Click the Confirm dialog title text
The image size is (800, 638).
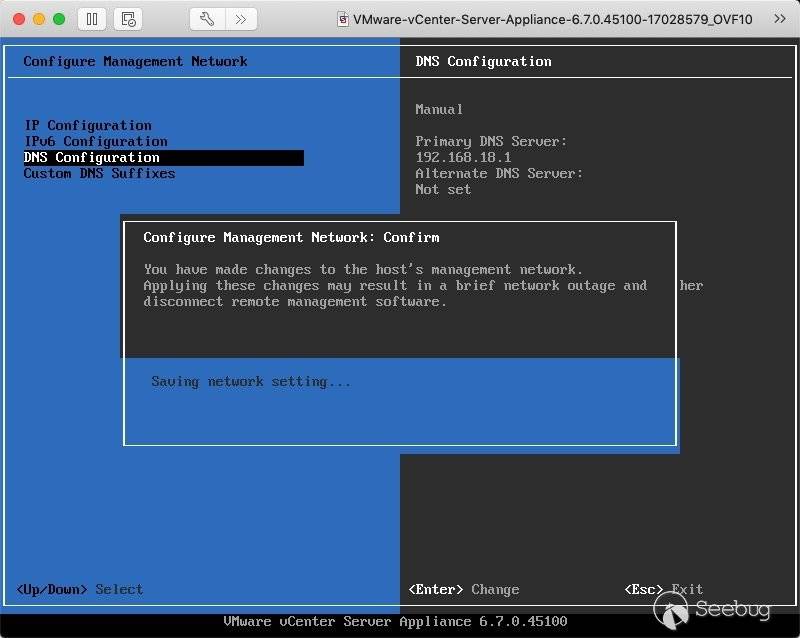pyautogui.click(x=291, y=237)
